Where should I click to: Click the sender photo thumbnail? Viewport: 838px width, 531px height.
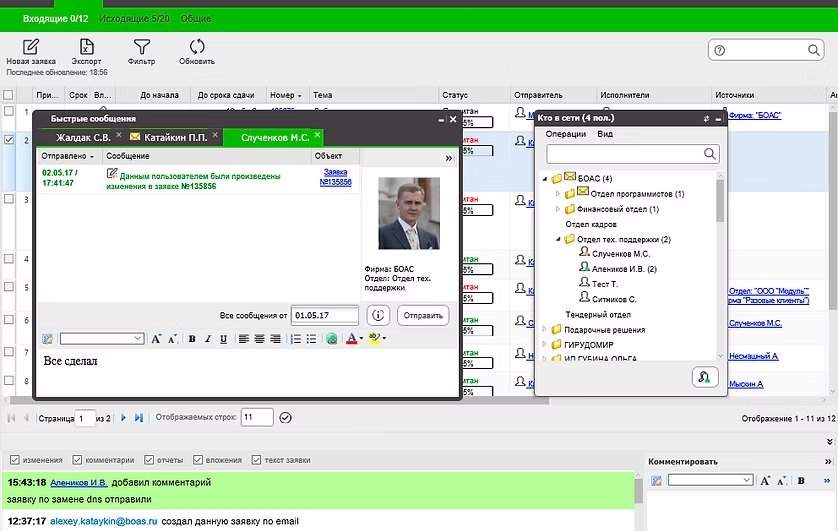pyautogui.click(x=409, y=213)
